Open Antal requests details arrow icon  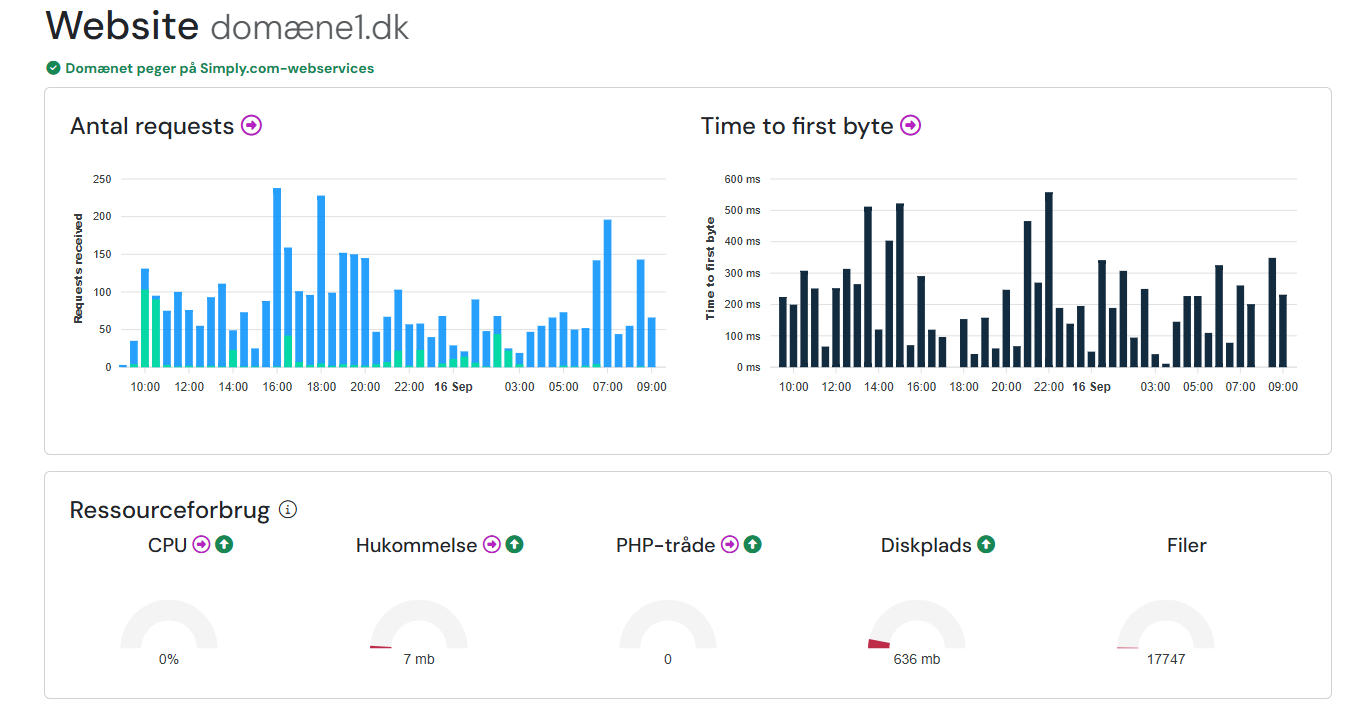251,126
